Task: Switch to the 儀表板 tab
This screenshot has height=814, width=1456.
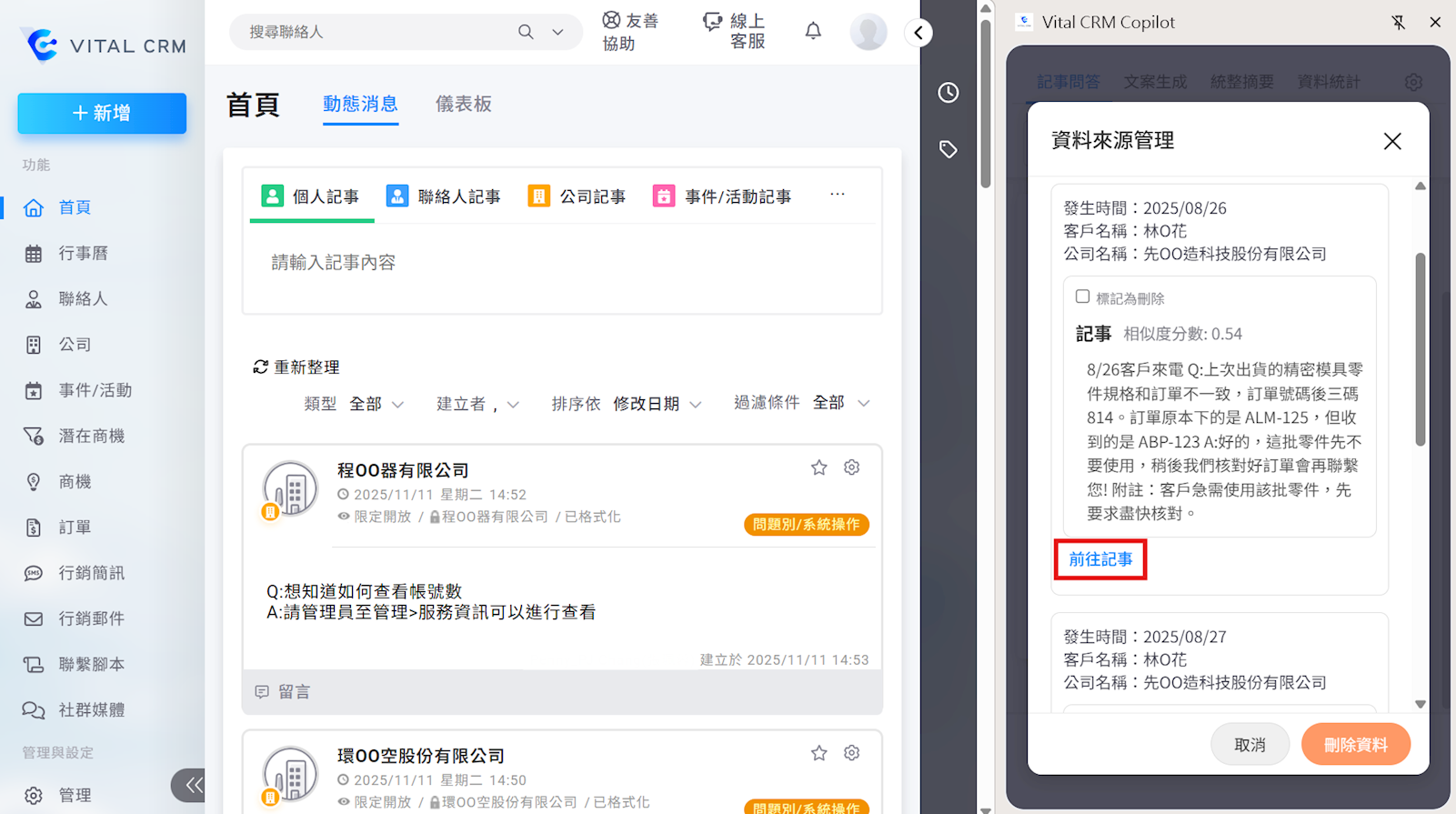Action: point(463,105)
